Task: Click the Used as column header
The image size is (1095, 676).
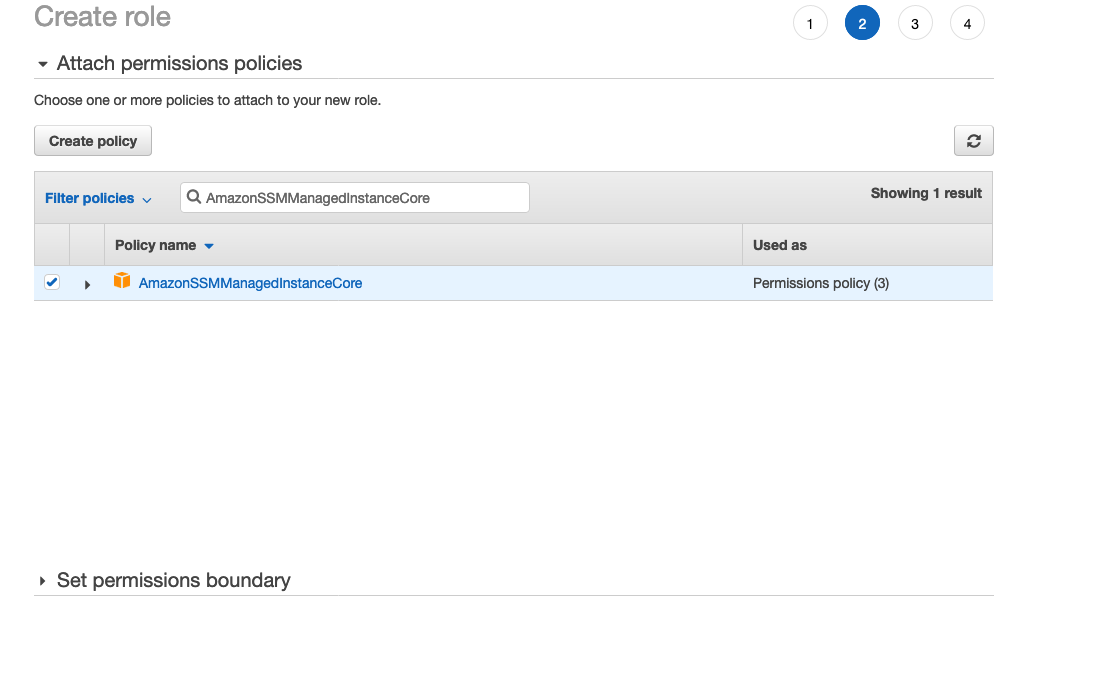Action: pos(779,245)
